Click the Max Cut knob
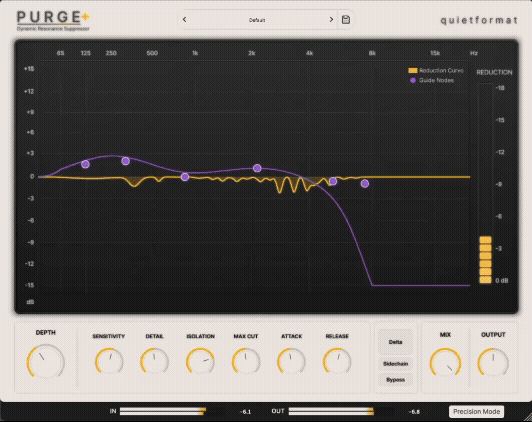532x422 pixels. click(246, 361)
